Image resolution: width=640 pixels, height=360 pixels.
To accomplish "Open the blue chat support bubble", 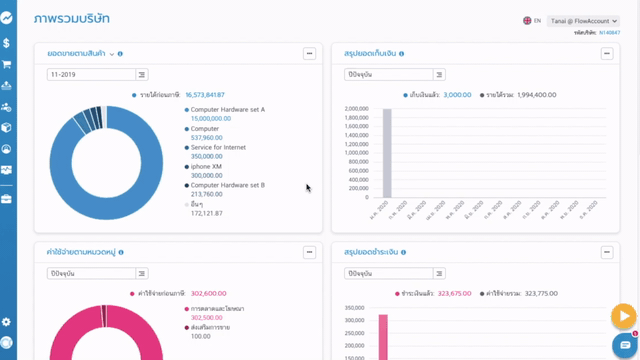I will (x=625, y=345).
